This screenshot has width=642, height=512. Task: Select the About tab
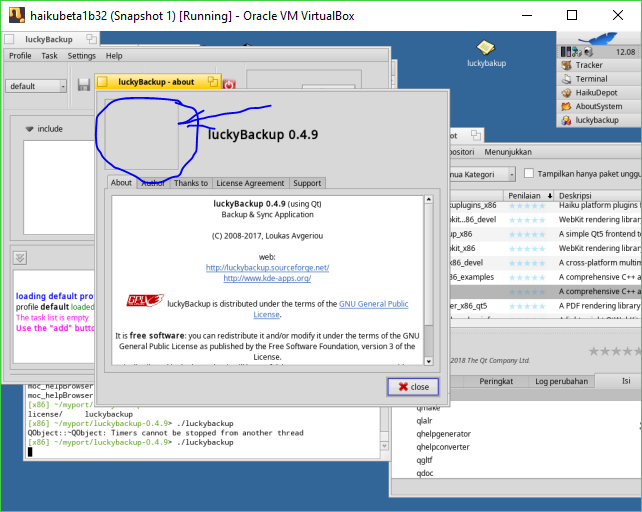coord(121,183)
